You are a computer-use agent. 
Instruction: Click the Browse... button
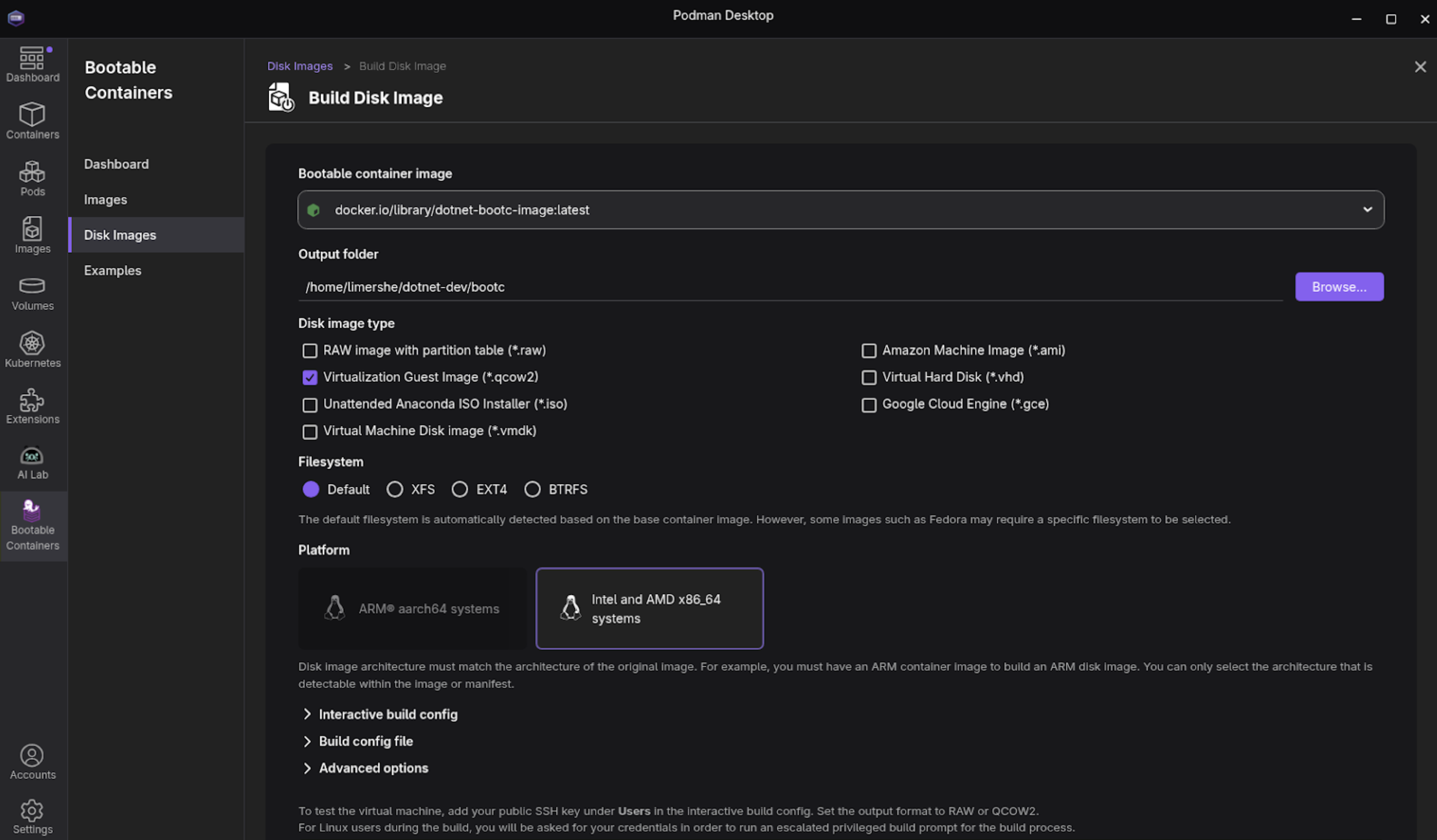(x=1338, y=287)
